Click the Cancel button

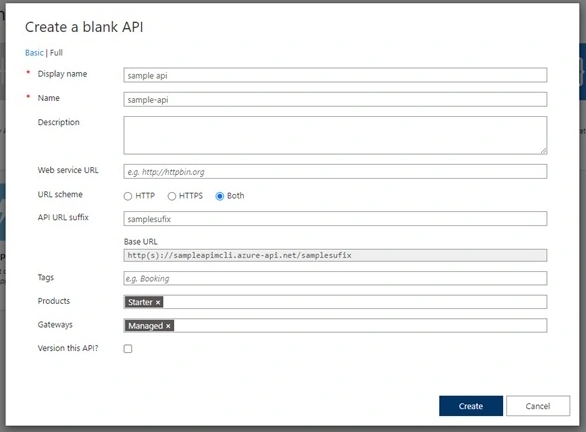(538, 406)
